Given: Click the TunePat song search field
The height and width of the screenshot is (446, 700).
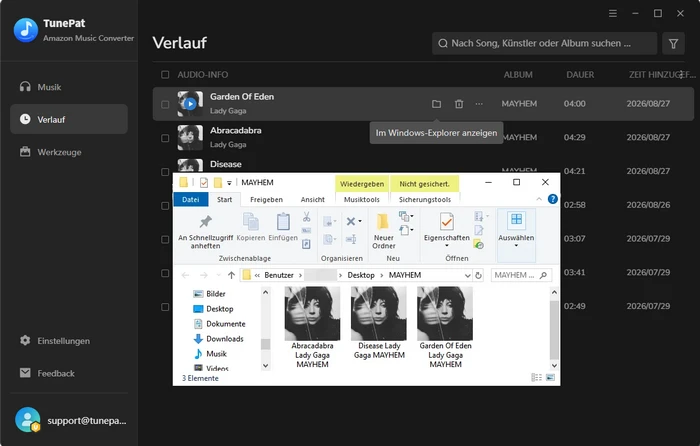Looking at the screenshot, I should point(544,43).
